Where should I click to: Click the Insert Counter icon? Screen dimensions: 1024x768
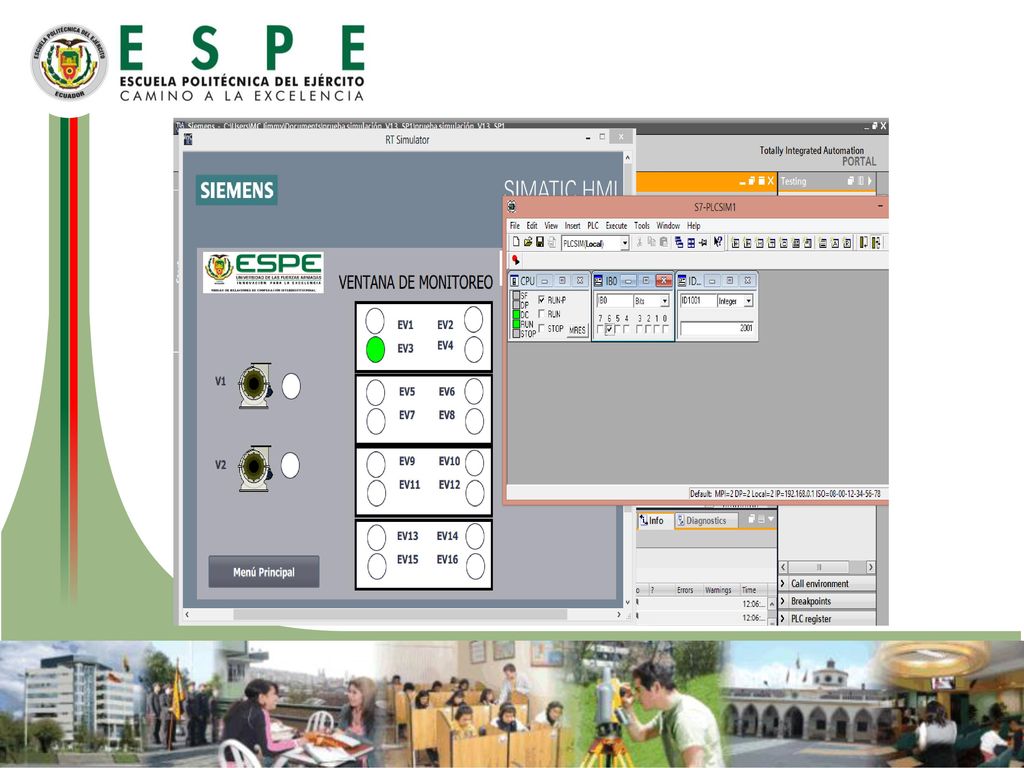coord(784,243)
